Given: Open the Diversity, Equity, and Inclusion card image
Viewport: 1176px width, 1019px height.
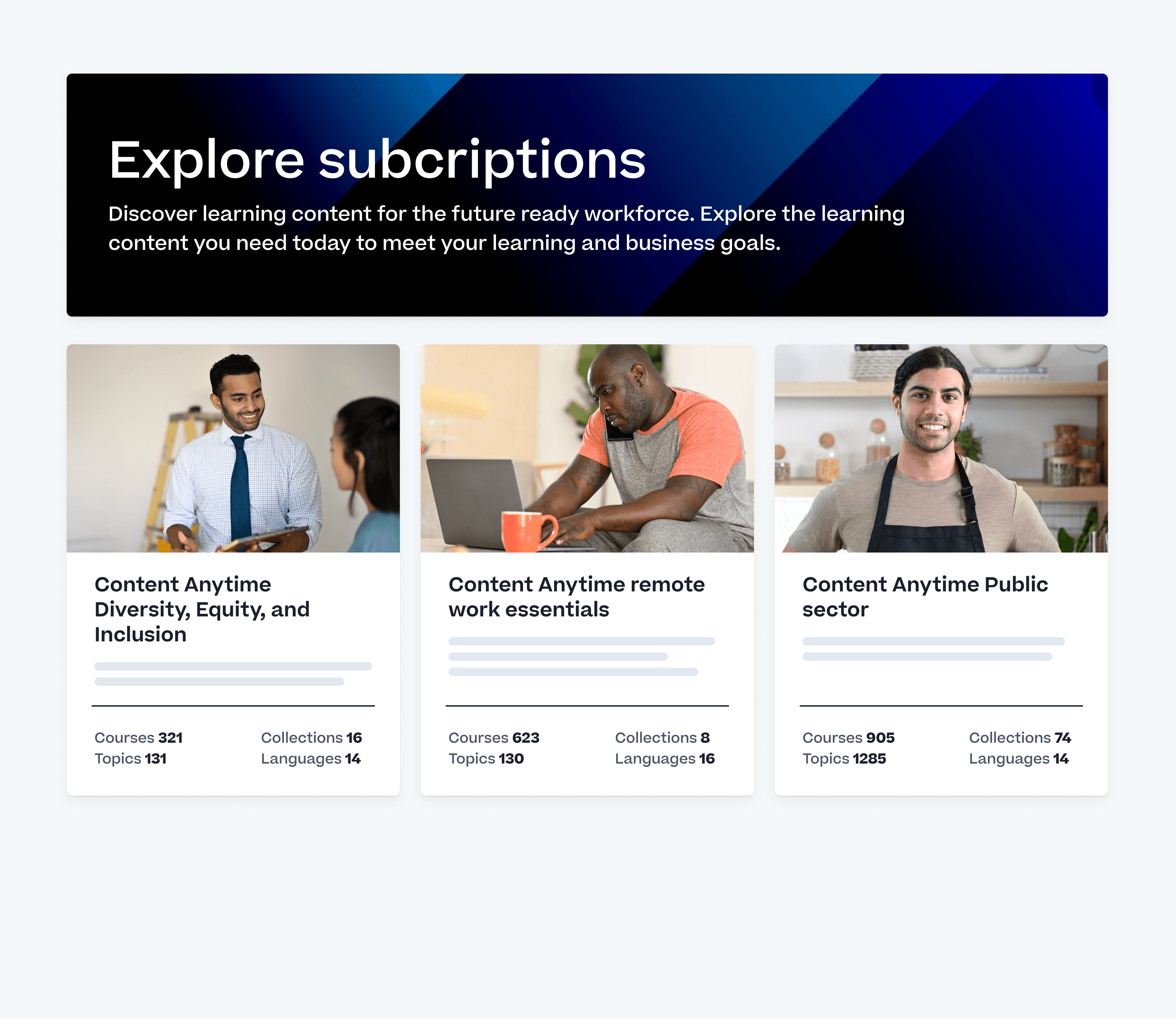Looking at the screenshot, I should [x=233, y=448].
